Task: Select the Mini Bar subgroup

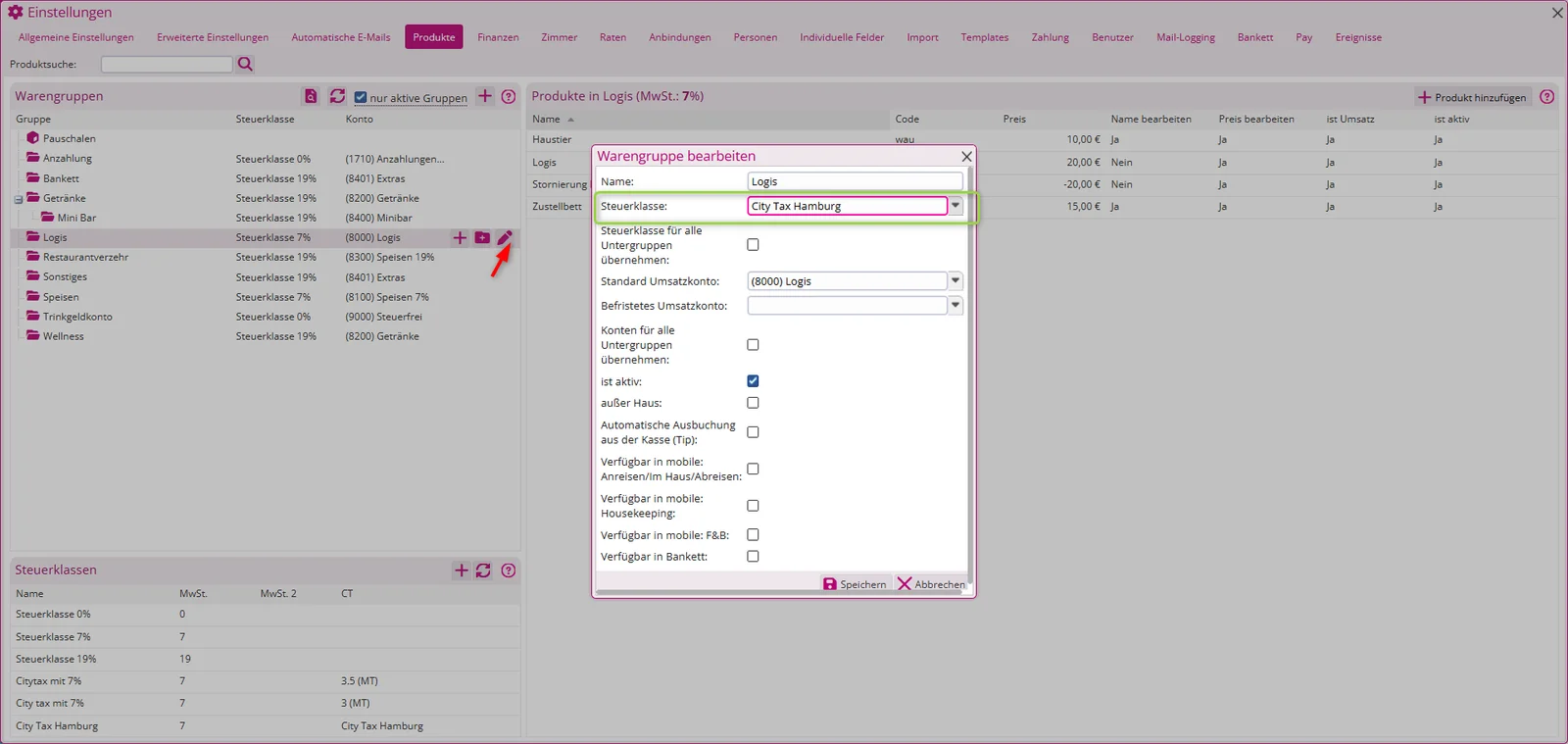Action: click(265, 218)
